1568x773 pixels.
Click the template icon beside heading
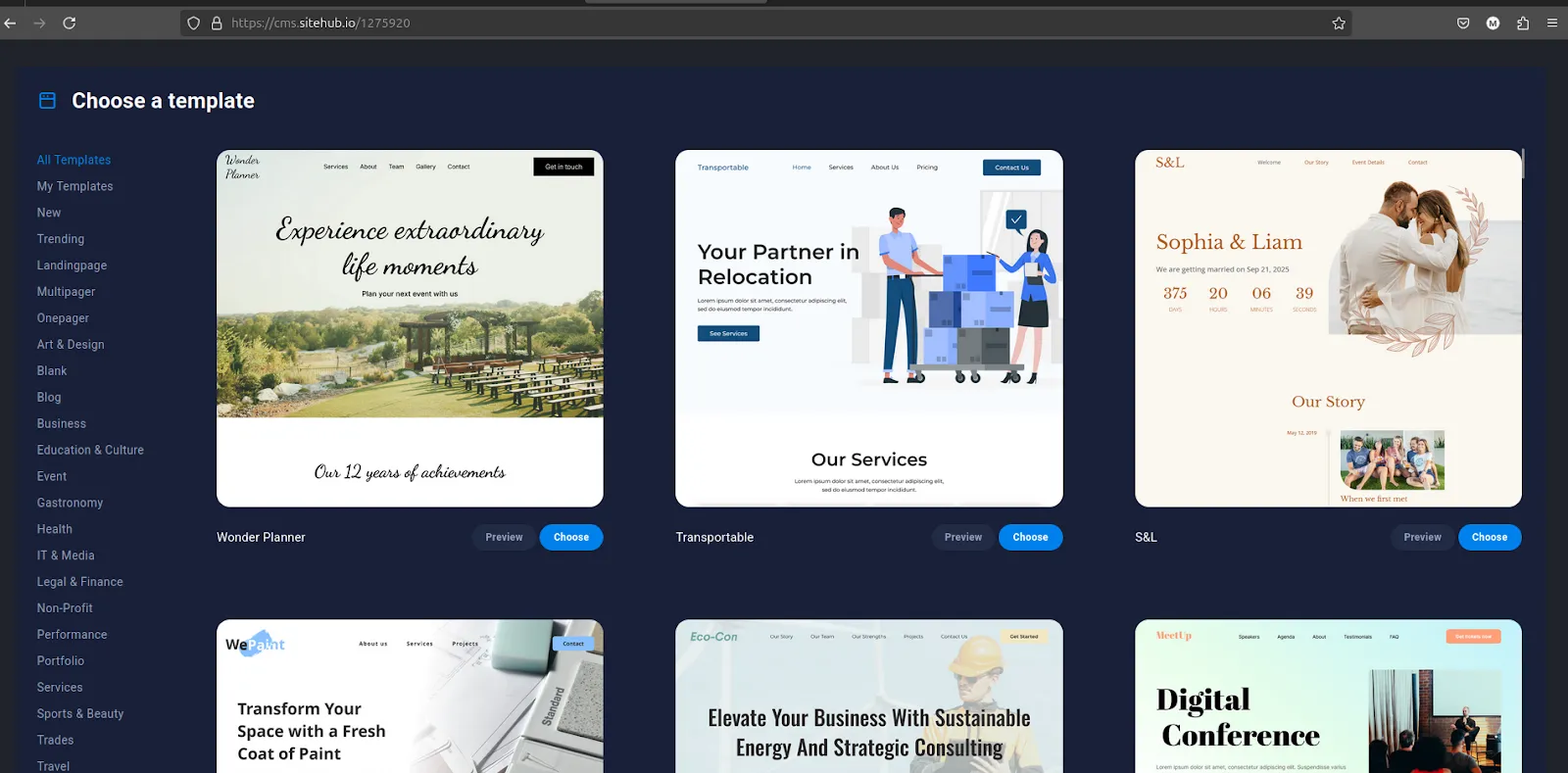click(x=47, y=101)
